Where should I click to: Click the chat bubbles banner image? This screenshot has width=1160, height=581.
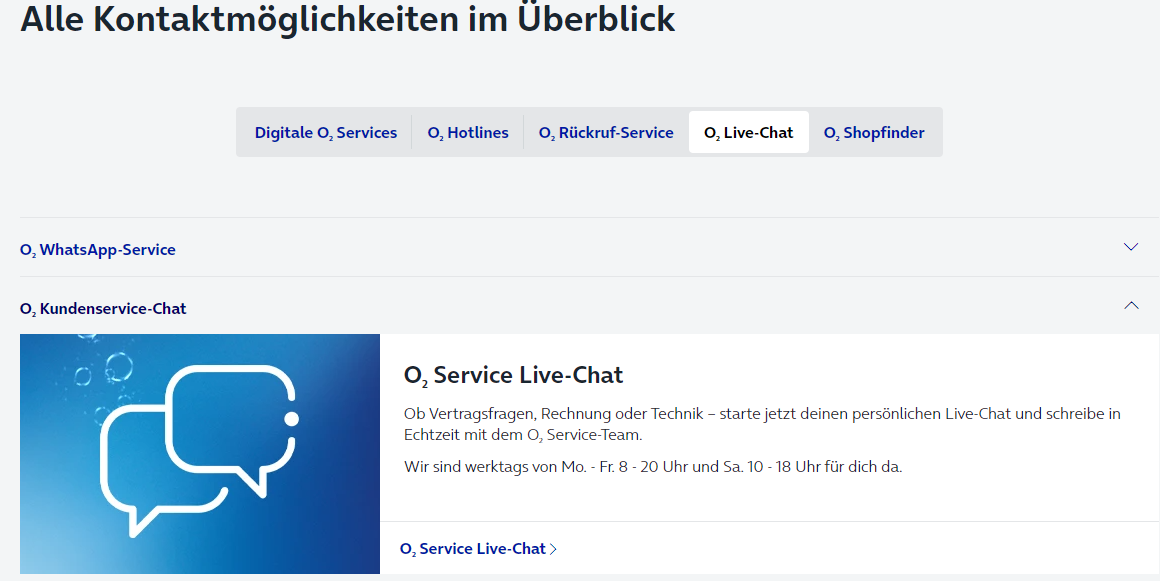[x=200, y=454]
